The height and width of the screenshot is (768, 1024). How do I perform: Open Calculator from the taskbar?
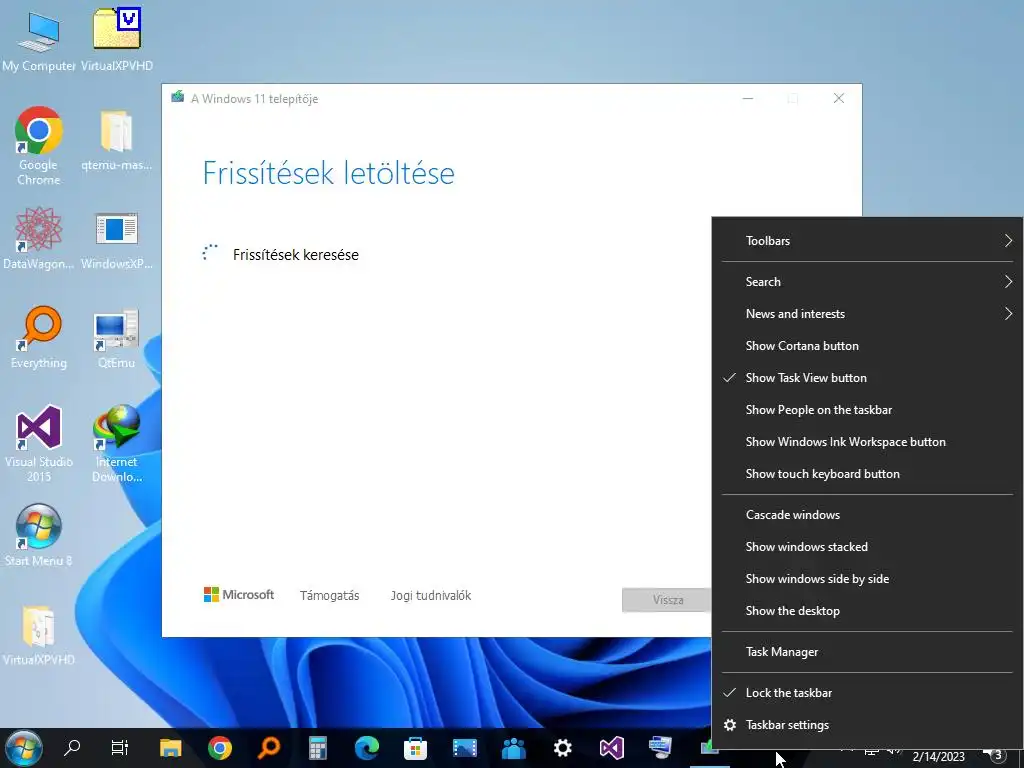(x=318, y=748)
